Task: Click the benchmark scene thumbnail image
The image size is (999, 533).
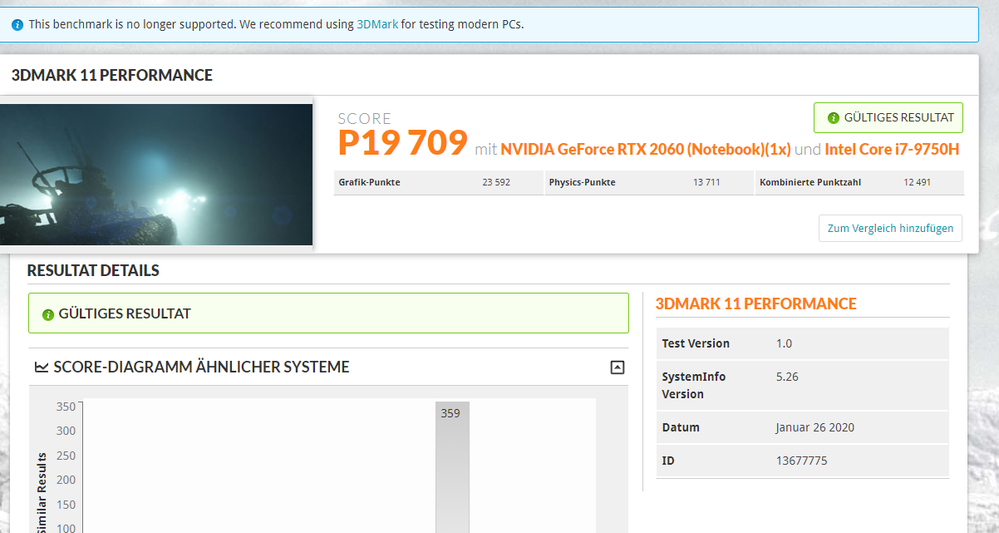Action: (x=156, y=174)
